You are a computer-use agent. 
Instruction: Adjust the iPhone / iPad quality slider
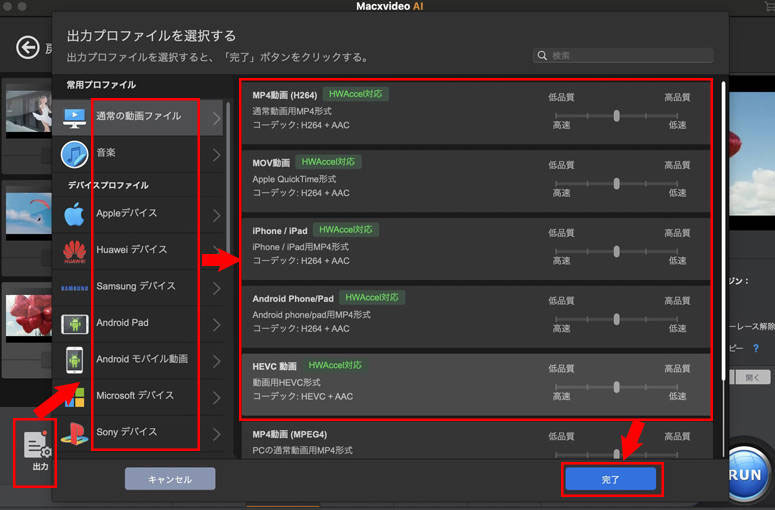617,251
